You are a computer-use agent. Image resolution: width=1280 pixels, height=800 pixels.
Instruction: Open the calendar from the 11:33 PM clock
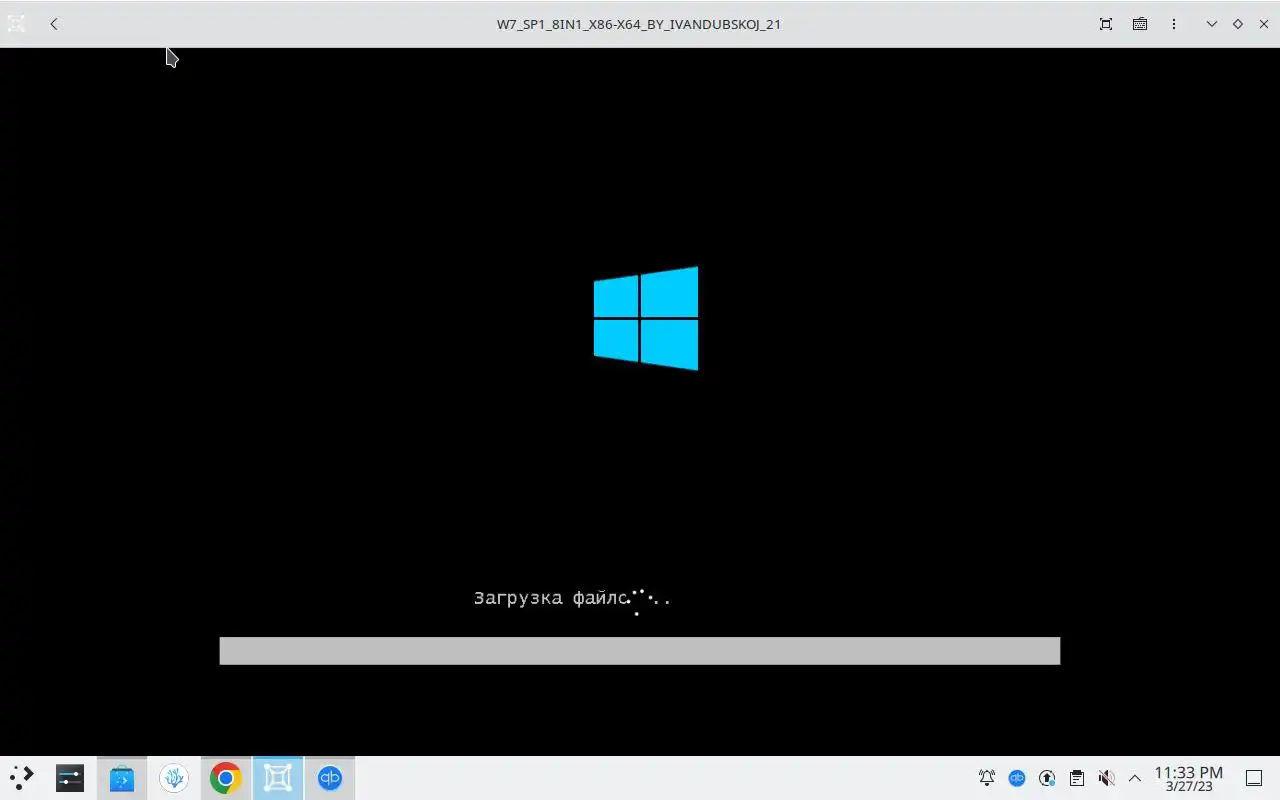pos(1189,778)
